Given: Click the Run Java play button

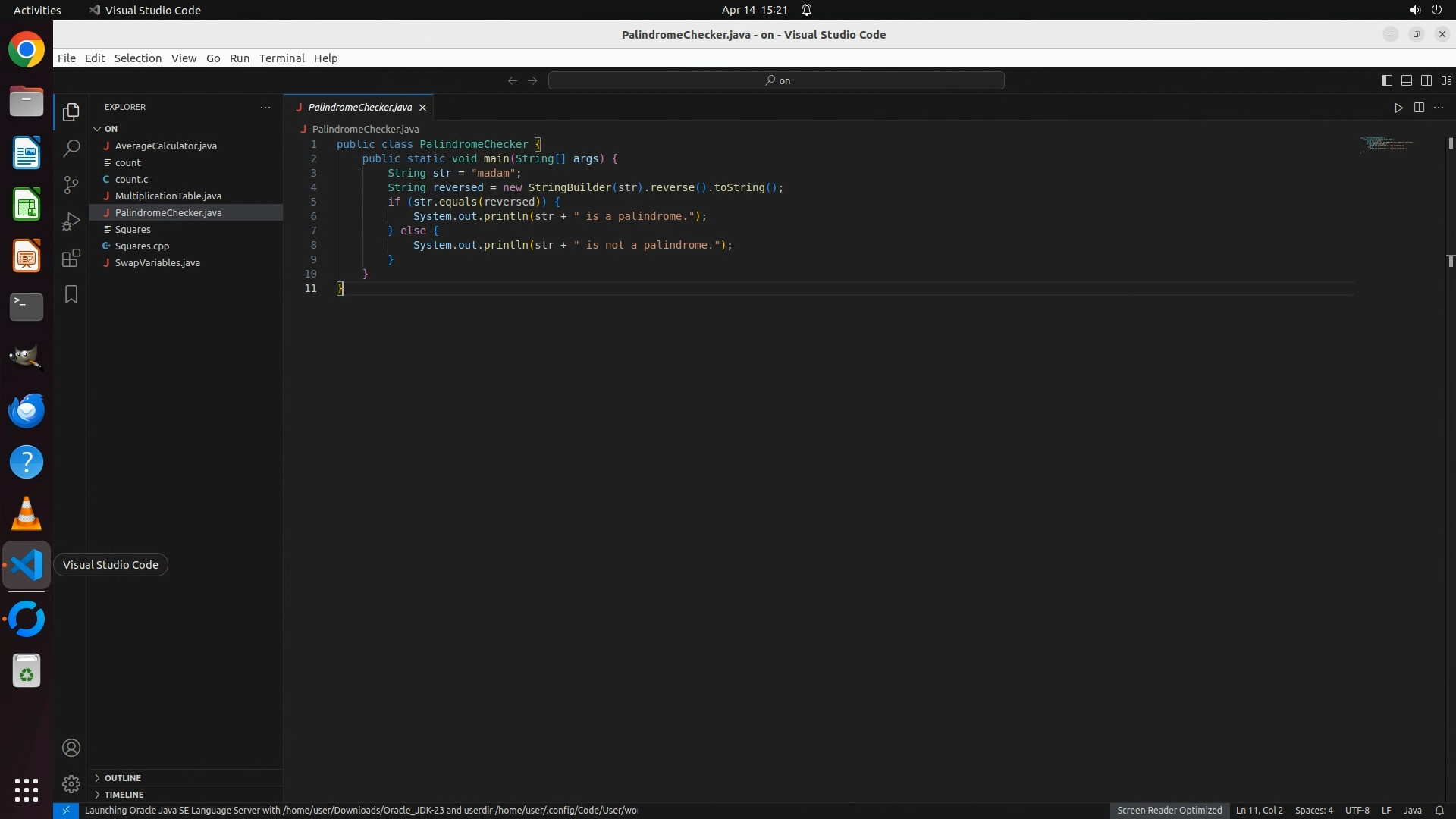Looking at the screenshot, I should tap(1398, 108).
